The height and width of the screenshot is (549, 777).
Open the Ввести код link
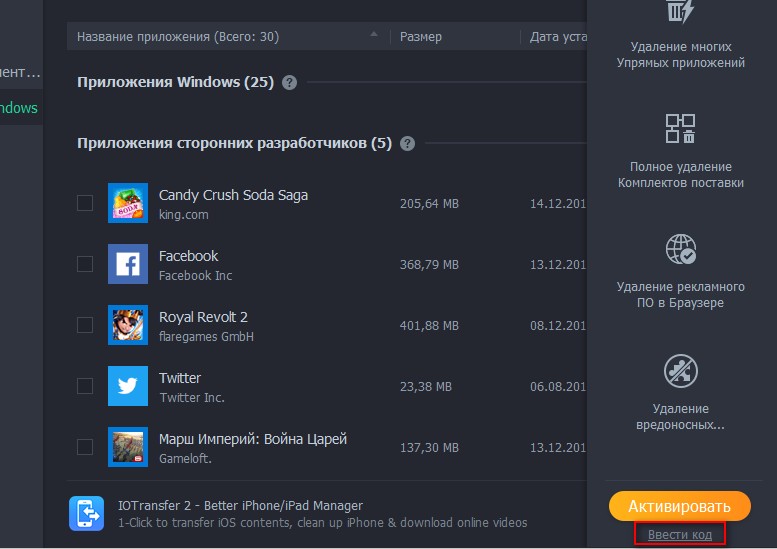click(679, 535)
